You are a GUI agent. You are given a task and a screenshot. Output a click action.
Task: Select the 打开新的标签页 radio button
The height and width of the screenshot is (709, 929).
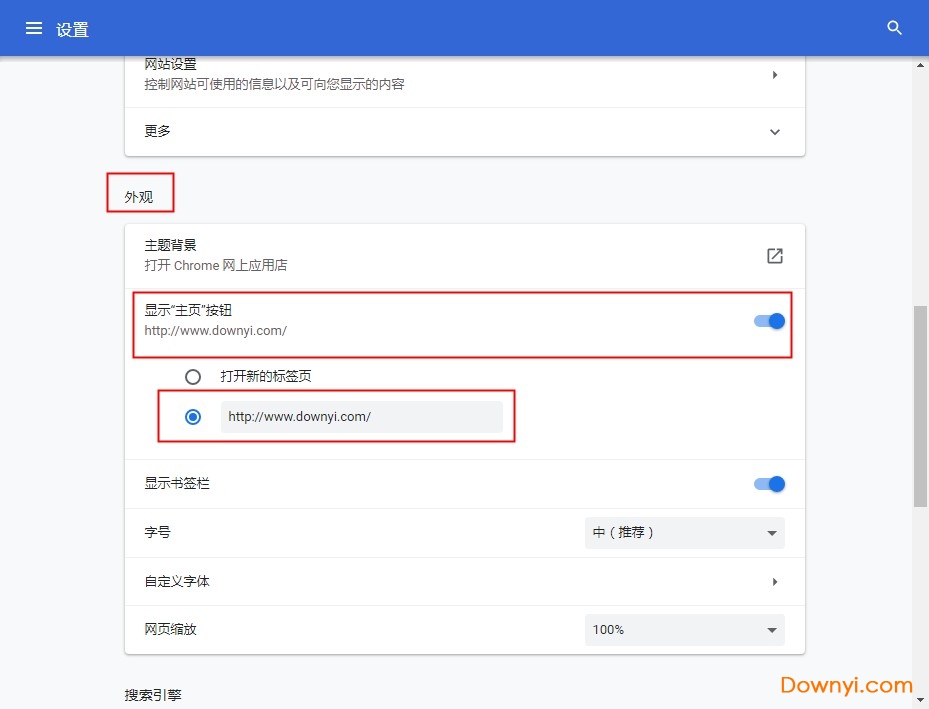[193, 377]
